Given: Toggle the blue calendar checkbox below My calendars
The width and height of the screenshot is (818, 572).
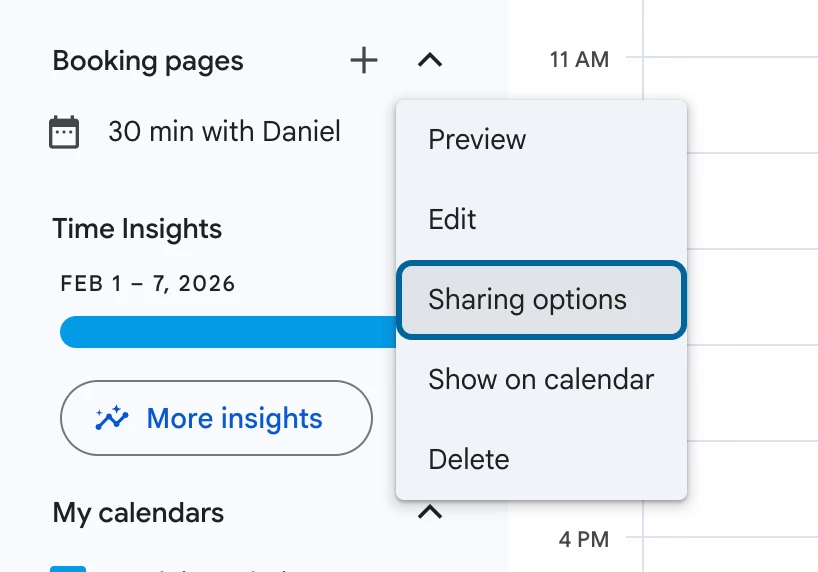Looking at the screenshot, I should (68, 569).
